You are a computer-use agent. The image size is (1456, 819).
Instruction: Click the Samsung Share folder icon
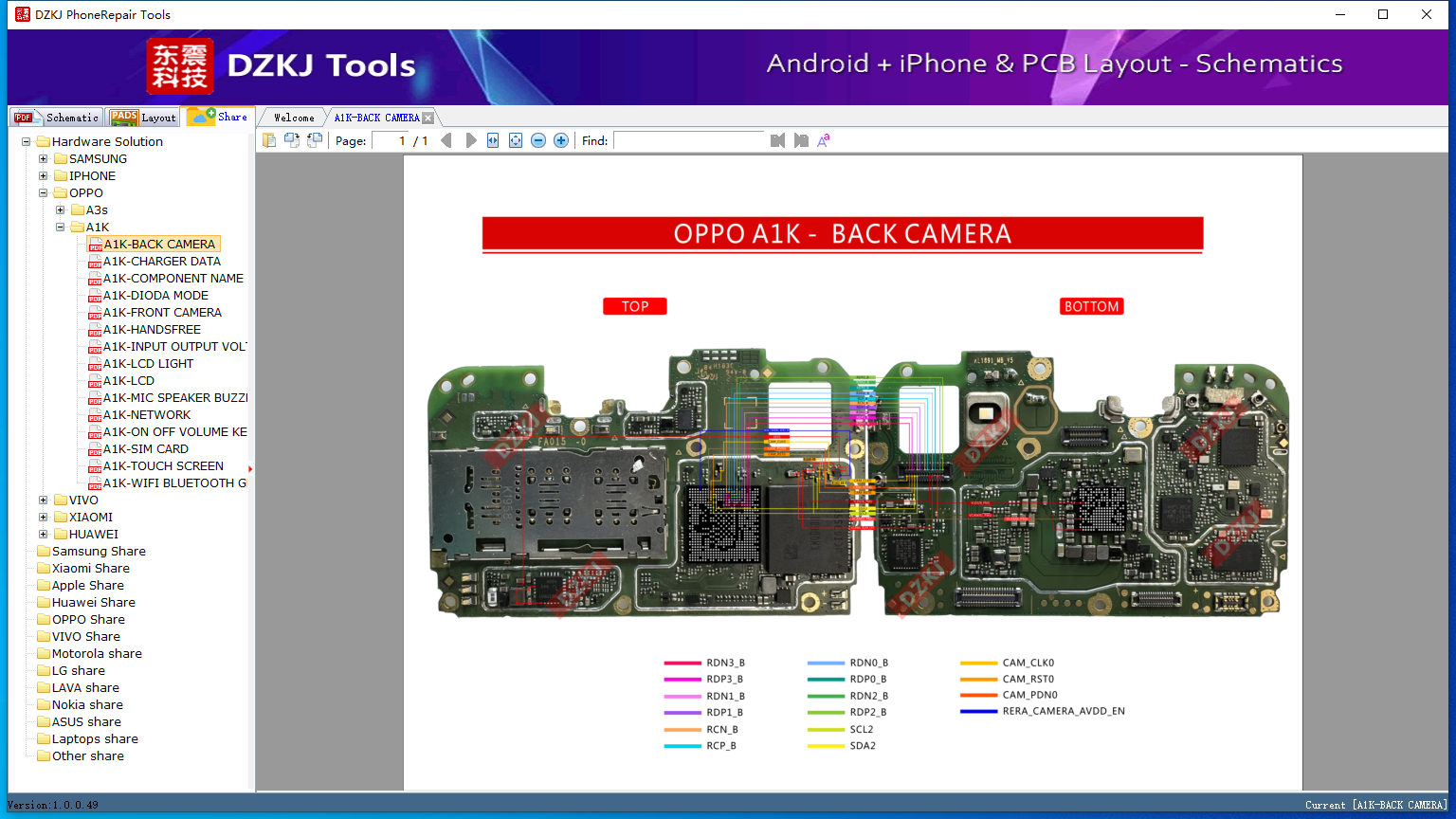pos(44,551)
